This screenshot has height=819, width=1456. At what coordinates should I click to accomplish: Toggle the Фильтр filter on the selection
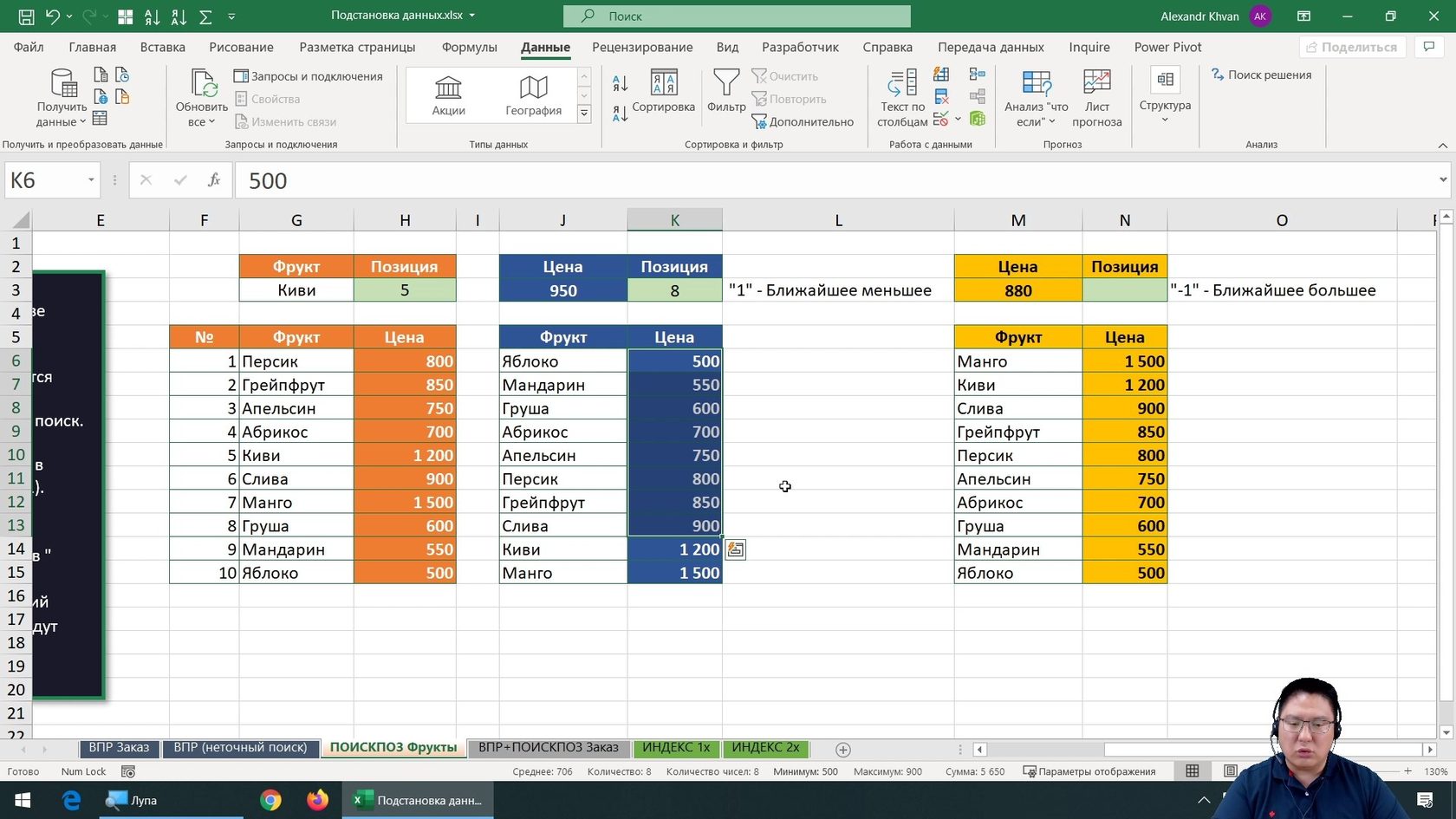tap(725, 92)
